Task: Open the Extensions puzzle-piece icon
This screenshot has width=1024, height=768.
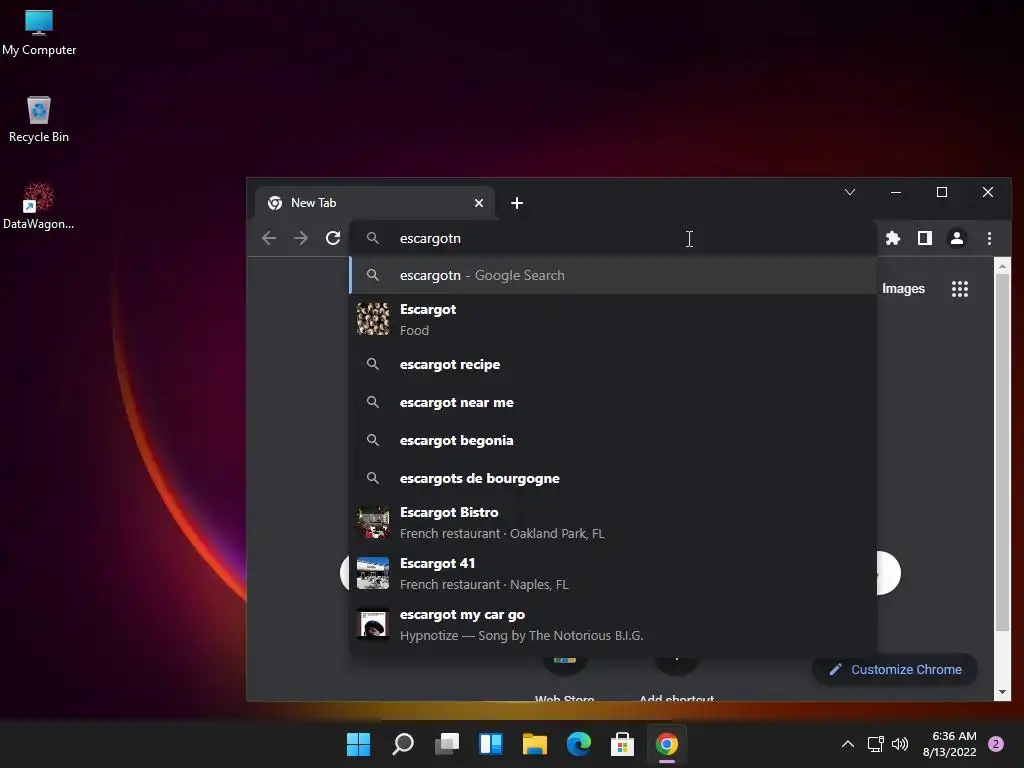Action: coord(893,238)
